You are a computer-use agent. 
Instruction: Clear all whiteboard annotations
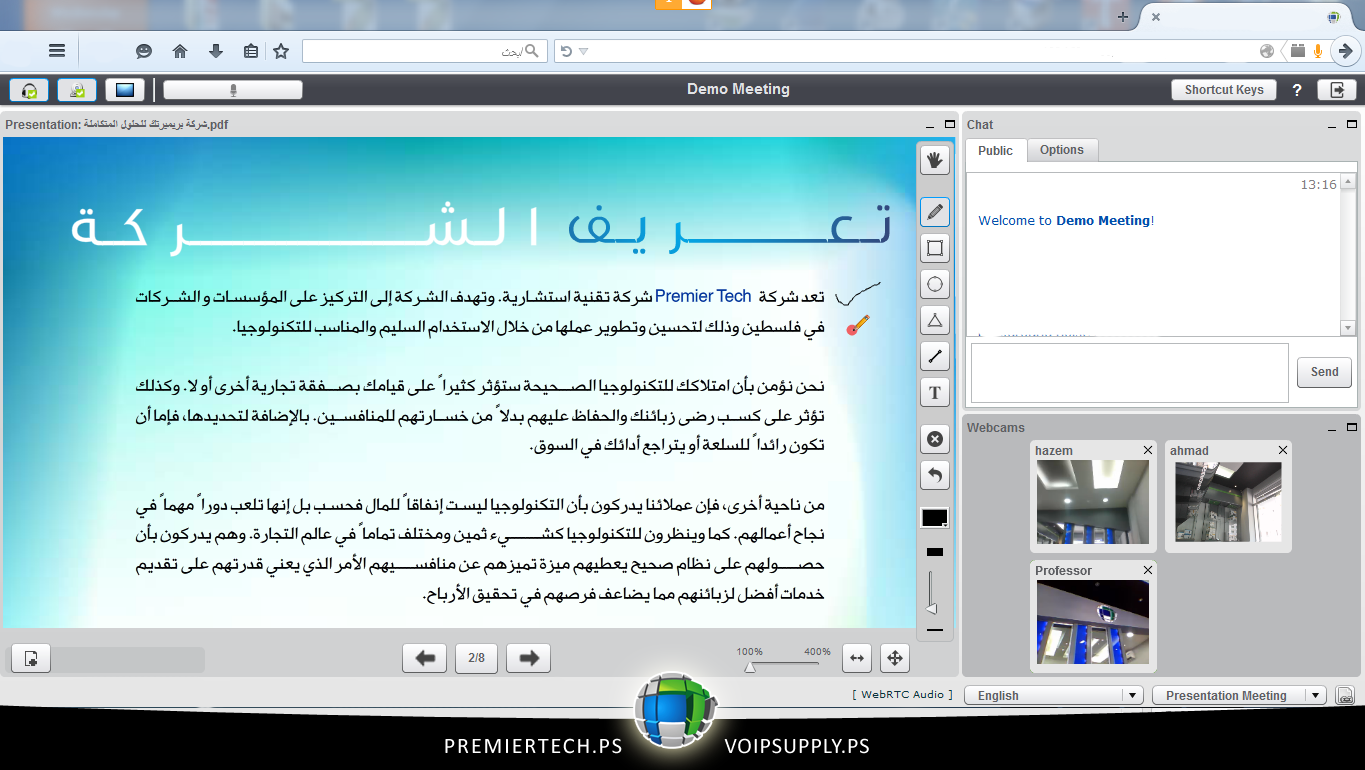tap(935, 439)
